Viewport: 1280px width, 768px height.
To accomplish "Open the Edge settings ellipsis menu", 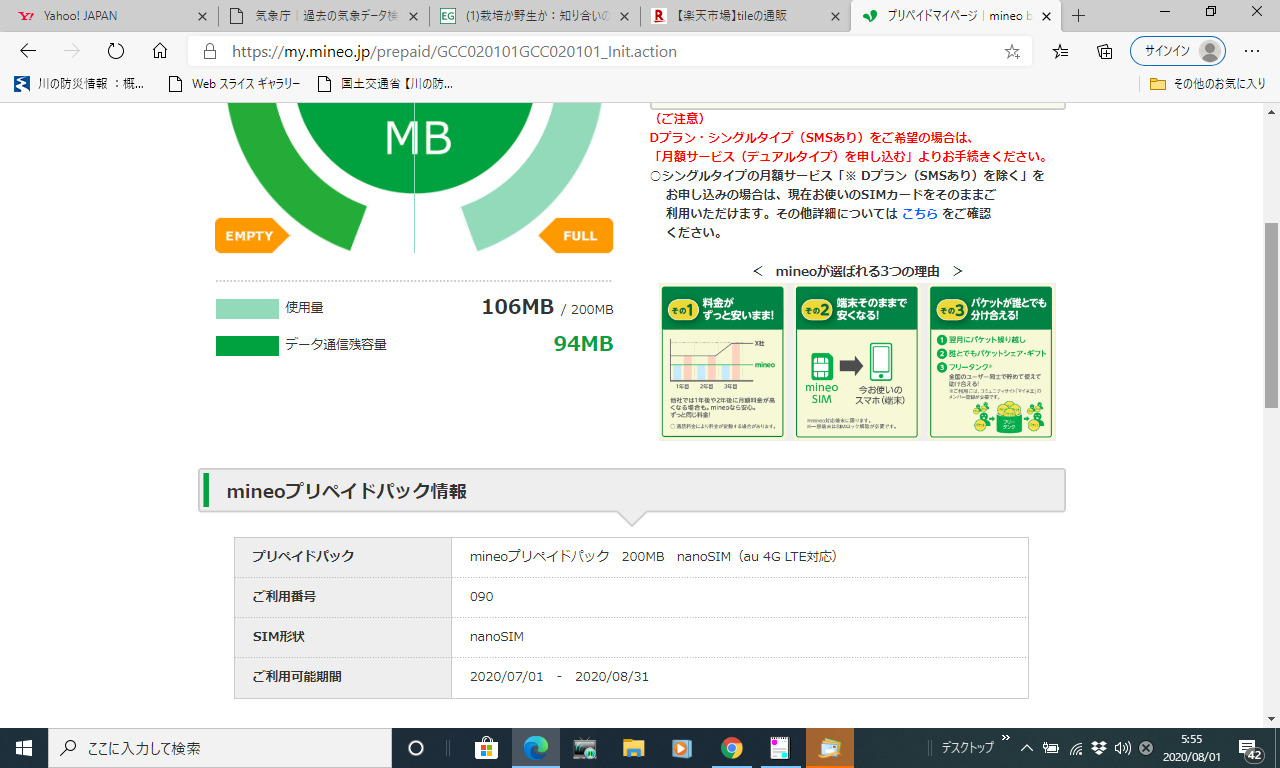I will click(x=1251, y=52).
